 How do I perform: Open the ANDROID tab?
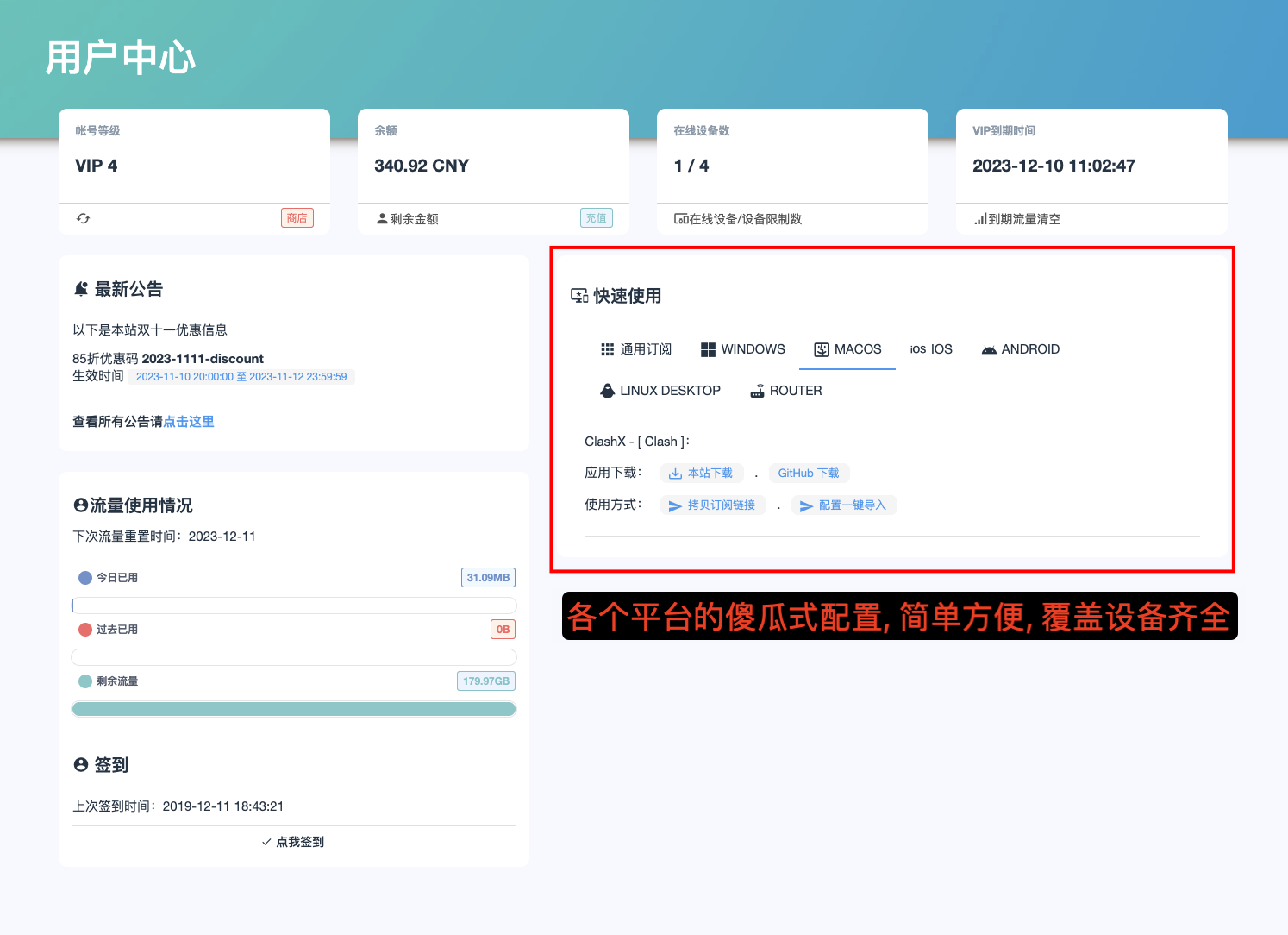[1021, 349]
